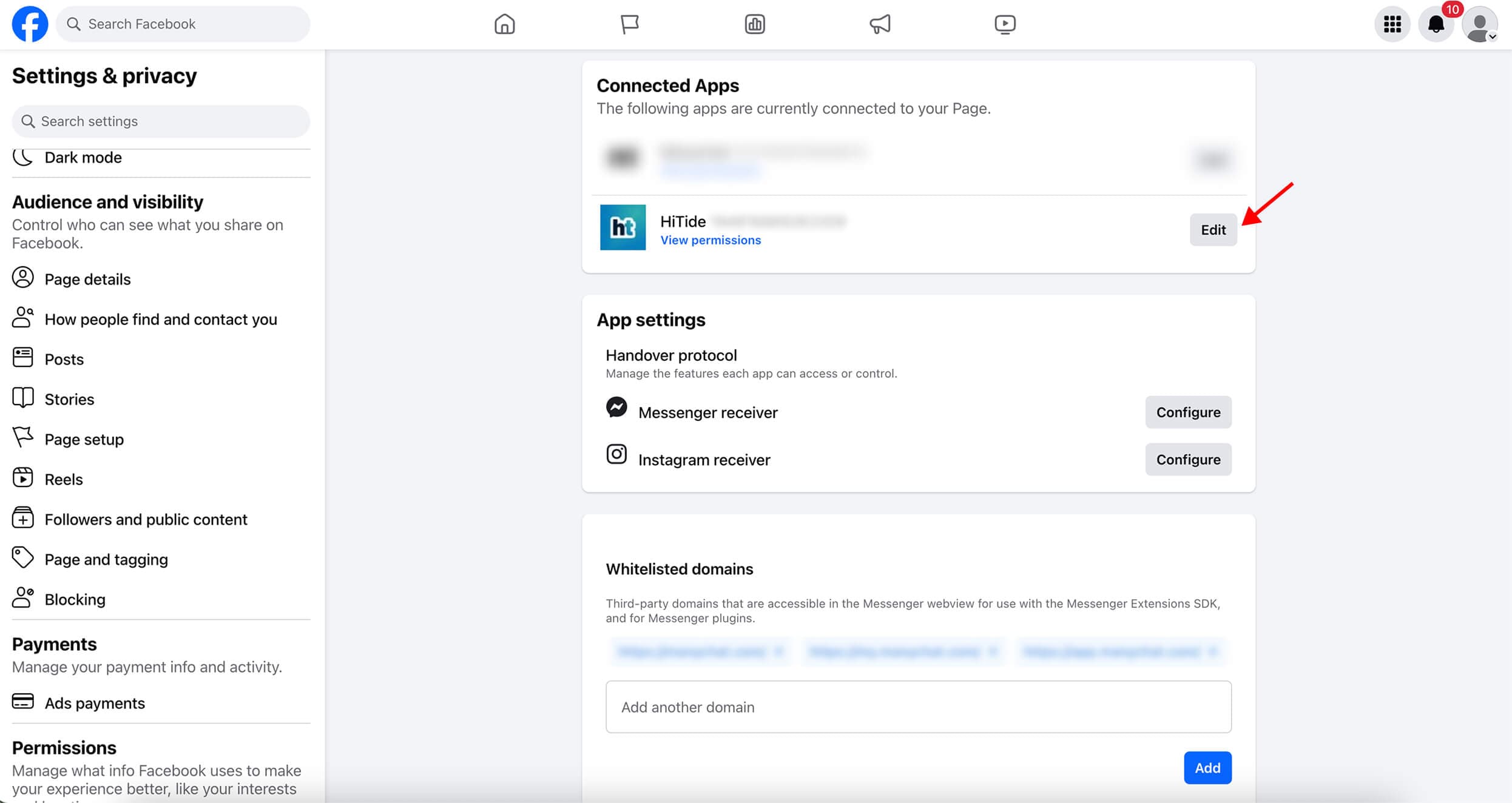The height and width of the screenshot is (803, 1512).
Task: Select How people find and contact you
Action: pyautogui.click(x=160, y=319)
